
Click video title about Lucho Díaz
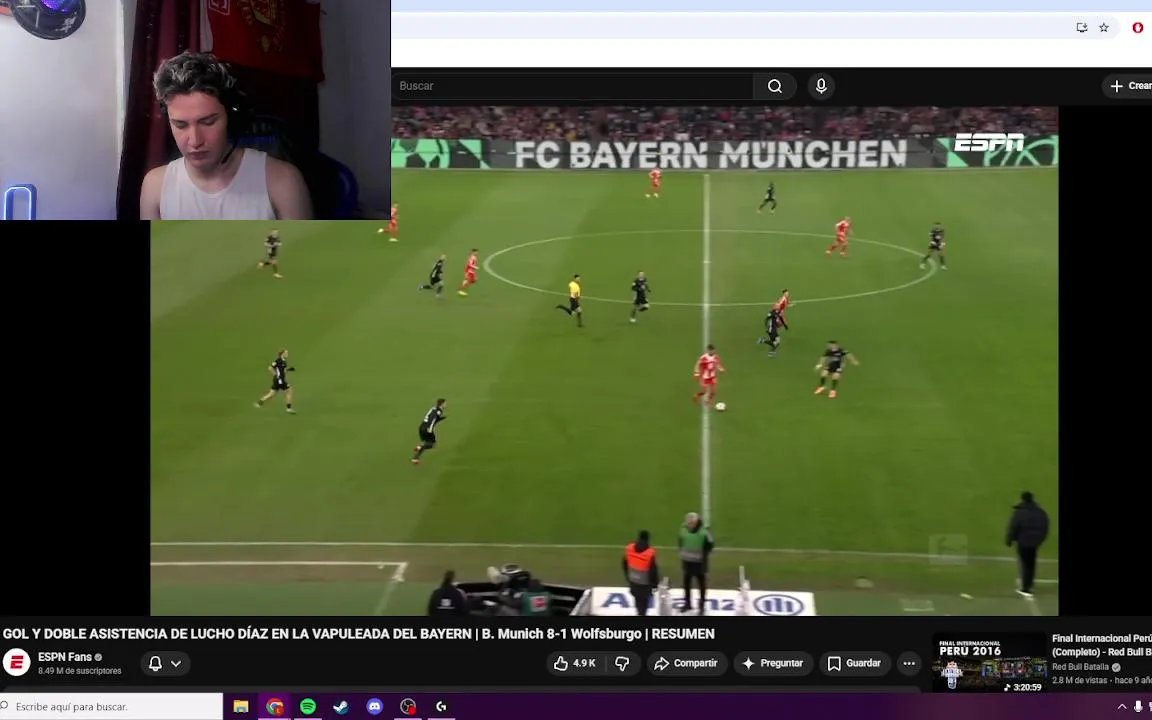pos(359,633)
